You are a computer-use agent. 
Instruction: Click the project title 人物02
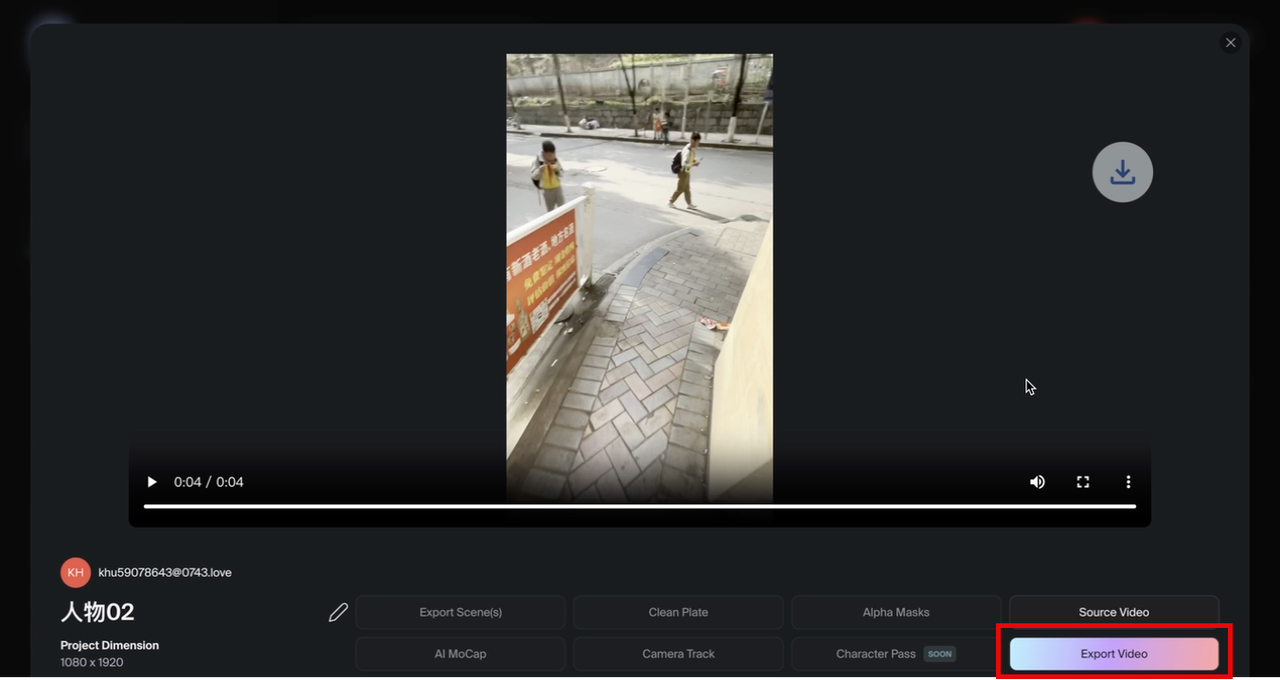[x=97, y=612]
